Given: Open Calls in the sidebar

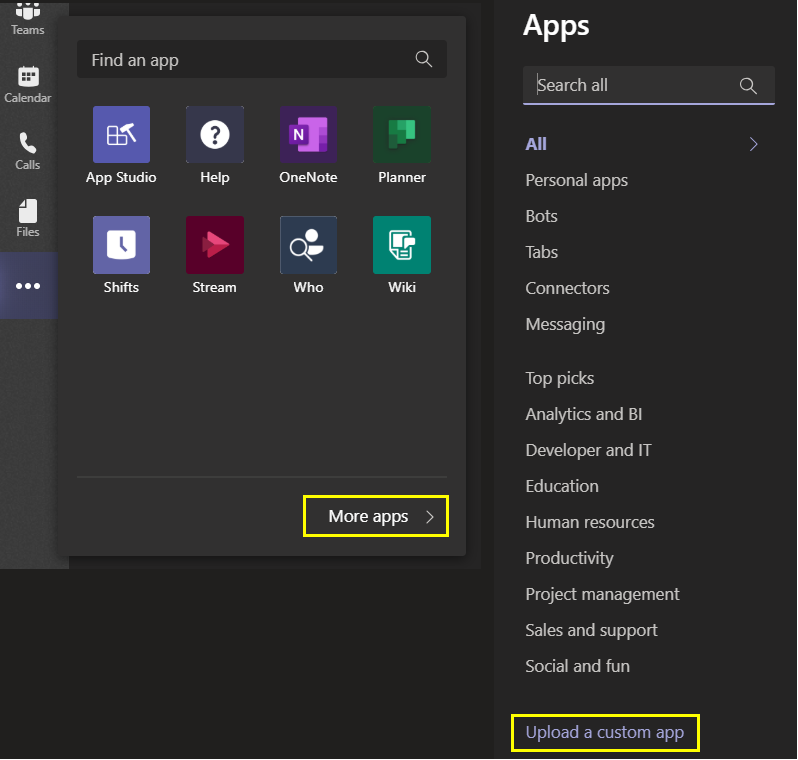Looking at the screenshot, I should tap(28, 152).
